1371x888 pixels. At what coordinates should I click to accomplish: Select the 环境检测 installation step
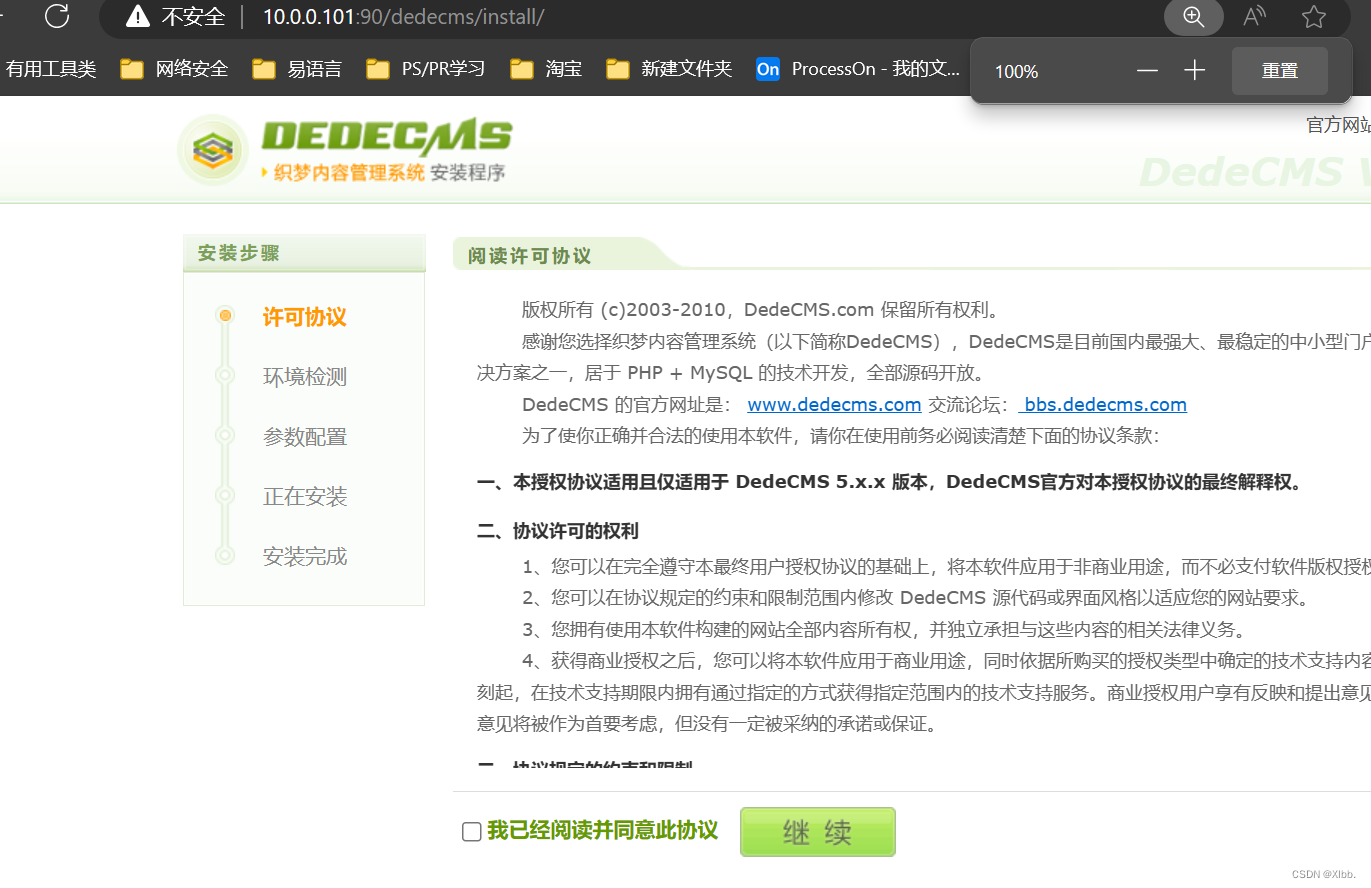coord(304,377)
